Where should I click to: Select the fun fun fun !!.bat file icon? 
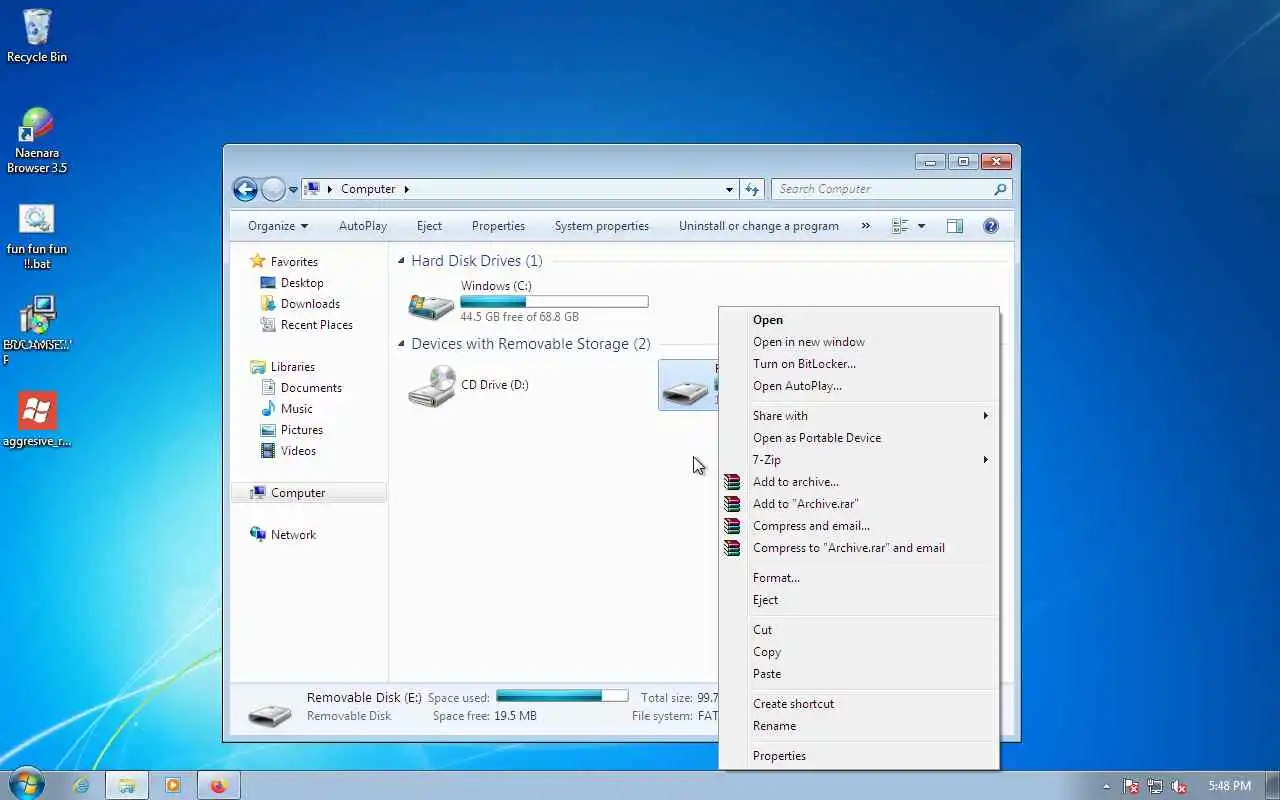(37, 220)
